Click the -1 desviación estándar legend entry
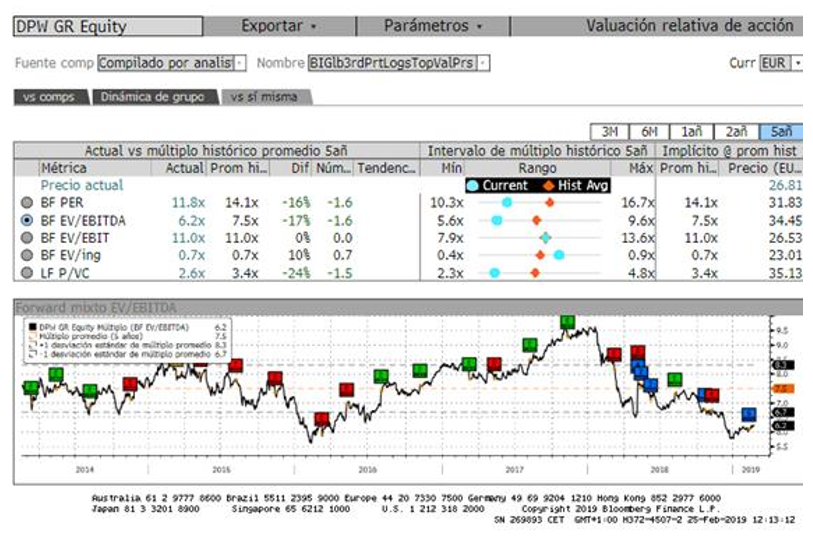813x549 pixels. pyautogui.click(x=128, y=354)
